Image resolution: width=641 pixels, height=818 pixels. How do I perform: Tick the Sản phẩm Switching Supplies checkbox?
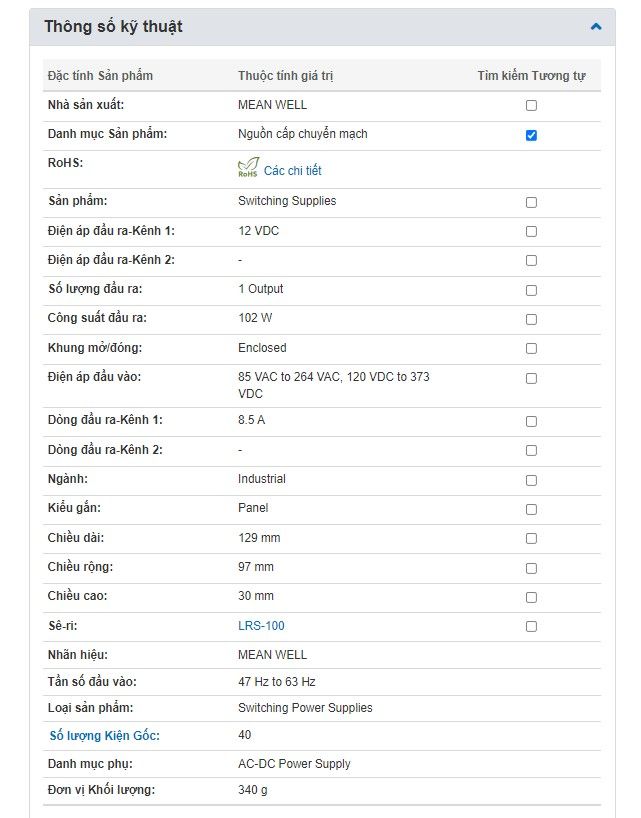[531, 202]
